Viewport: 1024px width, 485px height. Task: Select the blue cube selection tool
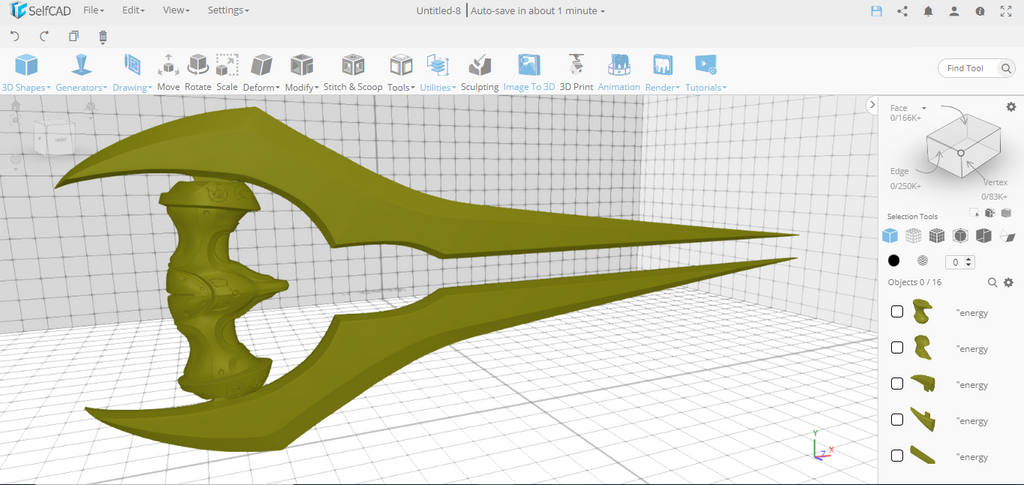[x=890, y=236]
